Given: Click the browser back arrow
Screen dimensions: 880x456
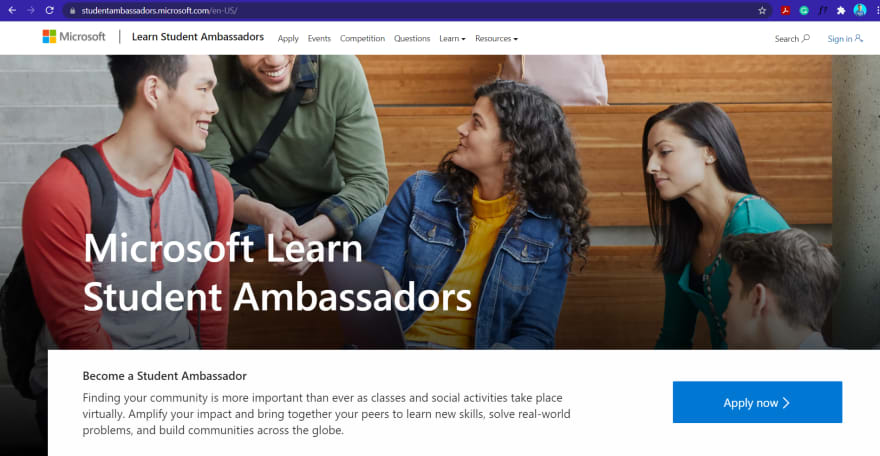Looking at the screenshot, I should (12, 10).
